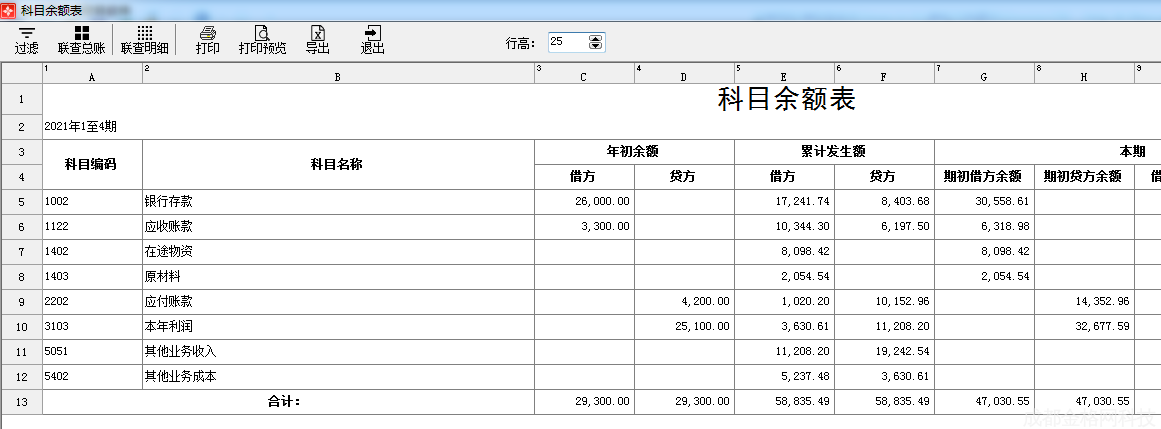Select column E header
The image size is (1161, 429).
click(784, 76)
